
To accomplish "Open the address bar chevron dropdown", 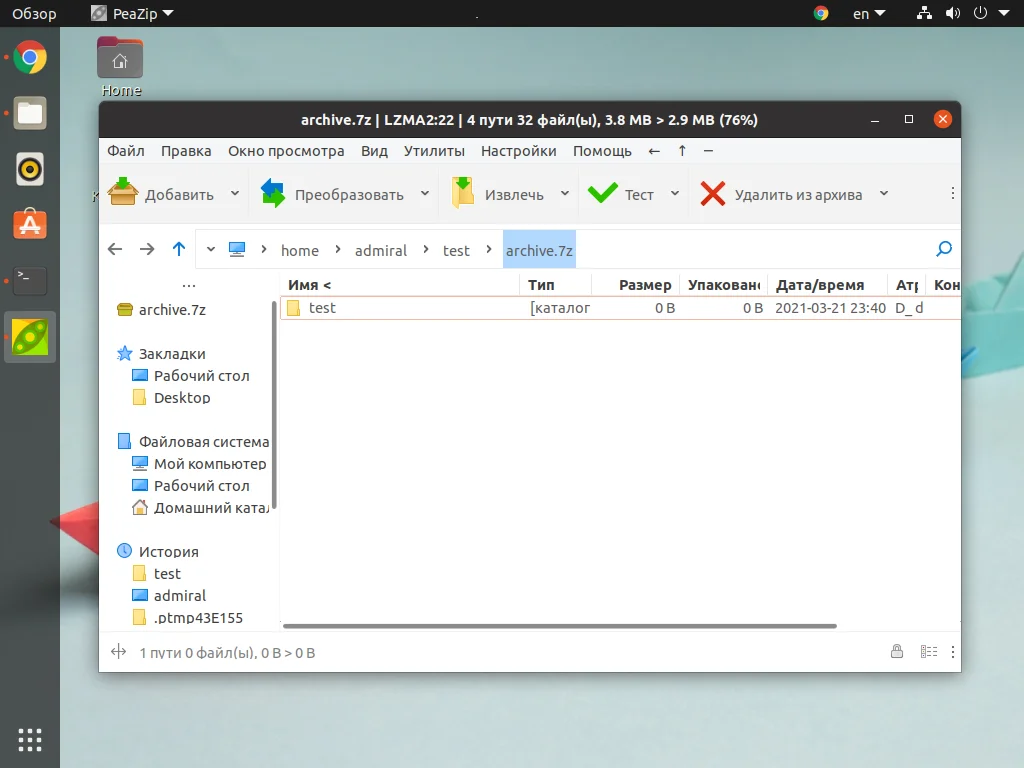I will [x=210, y=249].
